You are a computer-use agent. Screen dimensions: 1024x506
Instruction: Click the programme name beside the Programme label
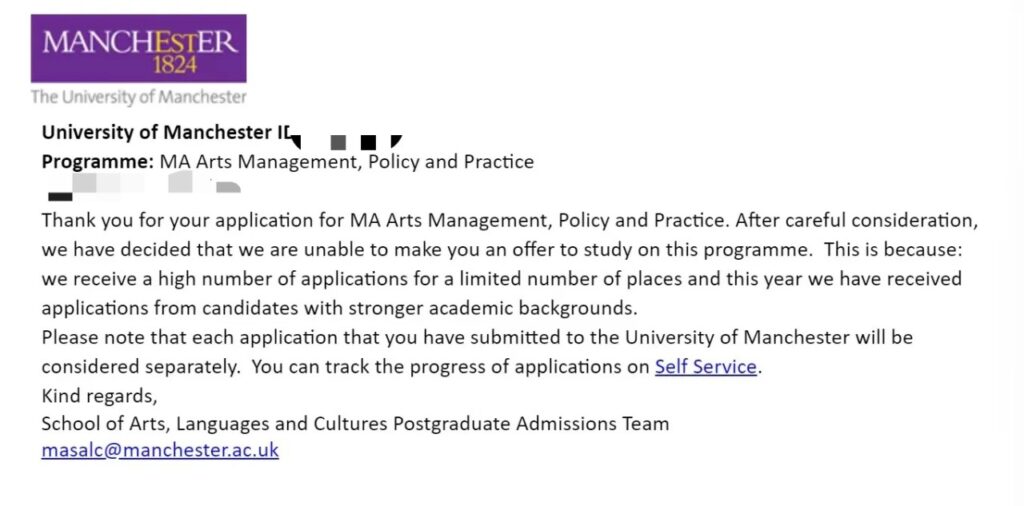coord(347,161)
